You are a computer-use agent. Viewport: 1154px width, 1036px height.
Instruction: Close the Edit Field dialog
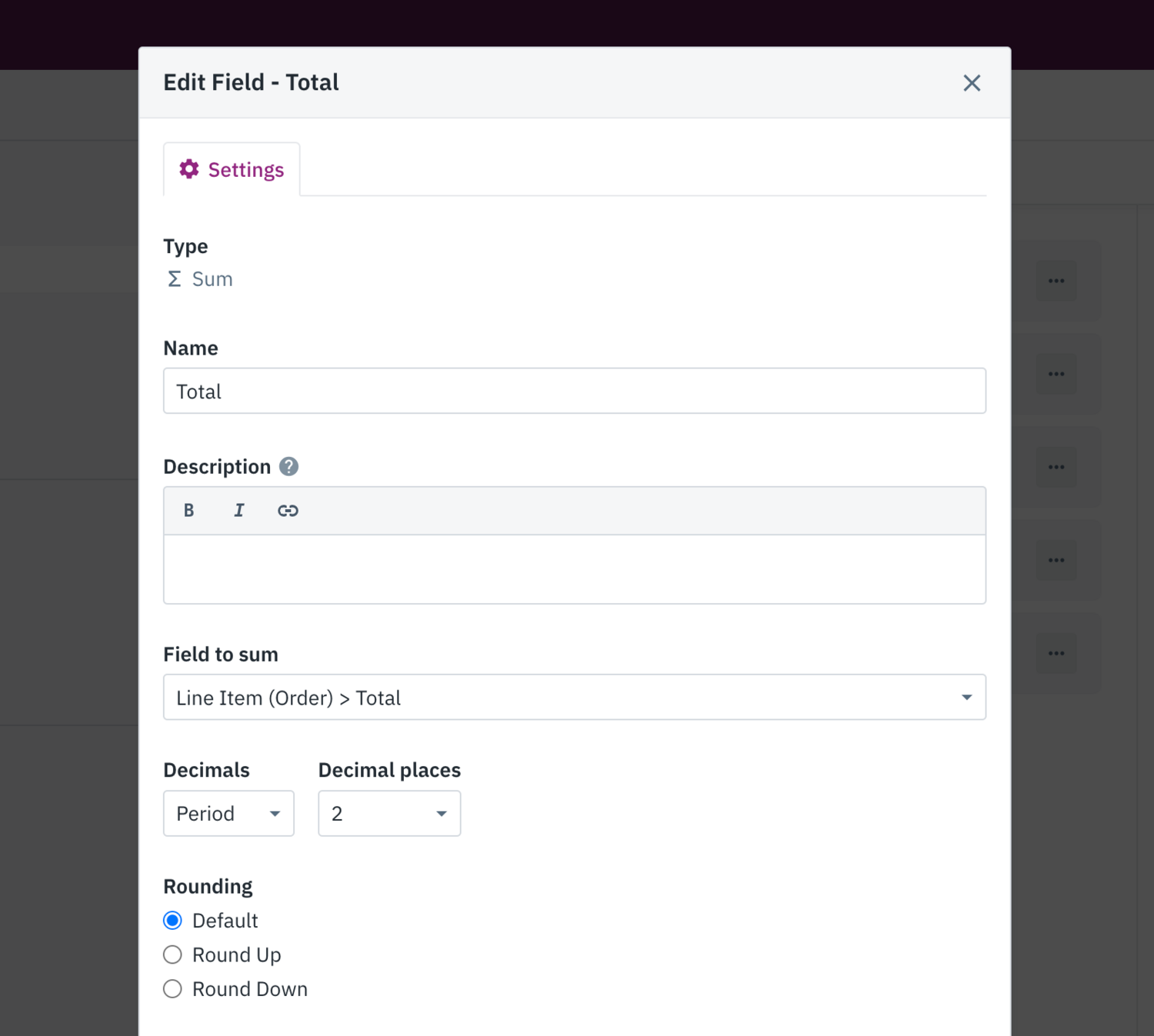click(972, 83)
